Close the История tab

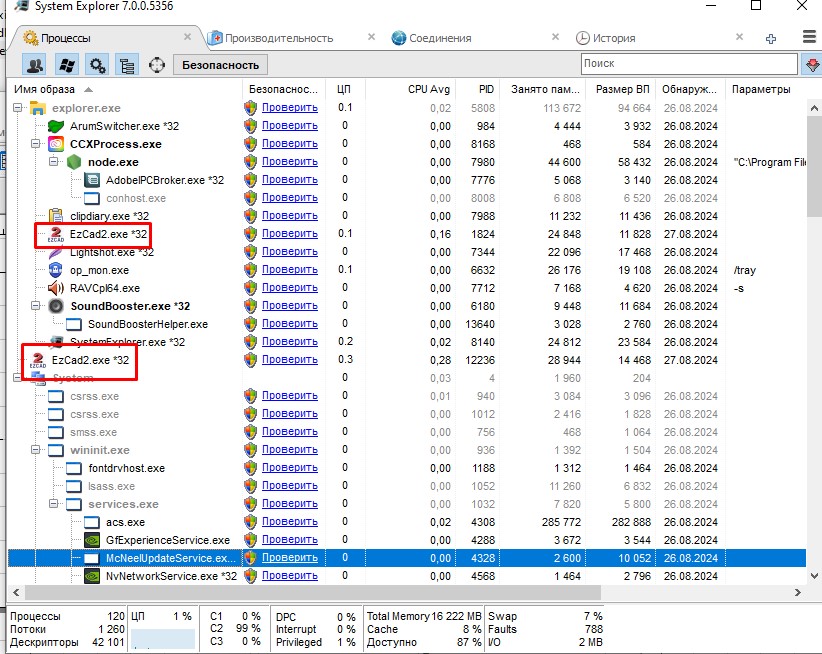[740, 38]
